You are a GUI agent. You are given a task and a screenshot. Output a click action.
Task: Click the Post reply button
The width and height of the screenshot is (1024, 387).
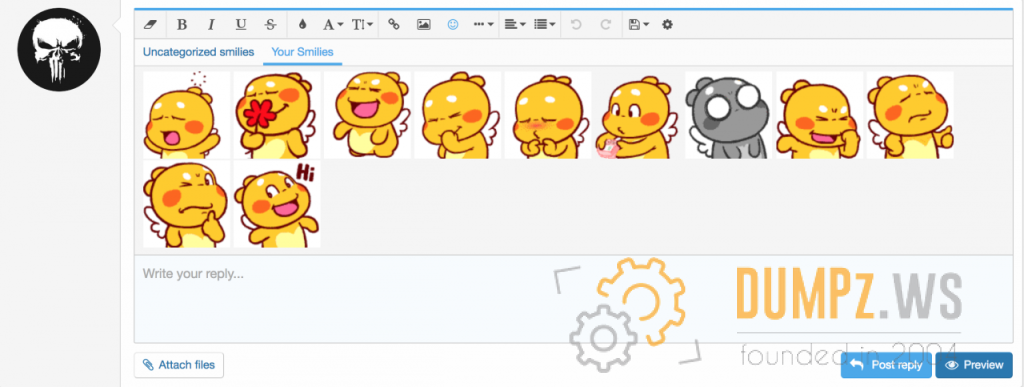point(887,365)
